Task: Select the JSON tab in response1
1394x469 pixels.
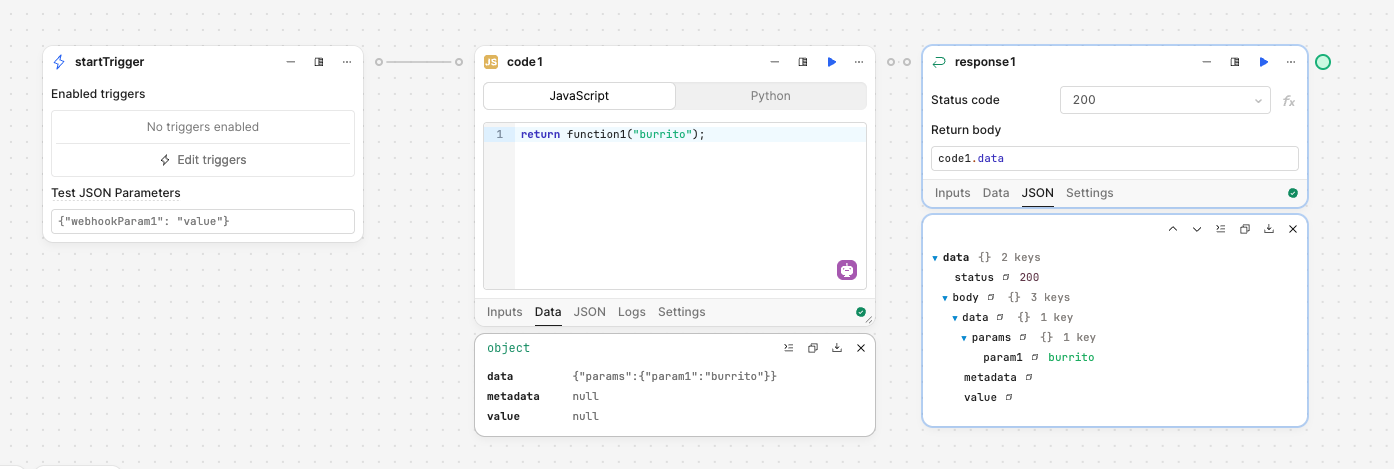Action: coord(1038,193)
